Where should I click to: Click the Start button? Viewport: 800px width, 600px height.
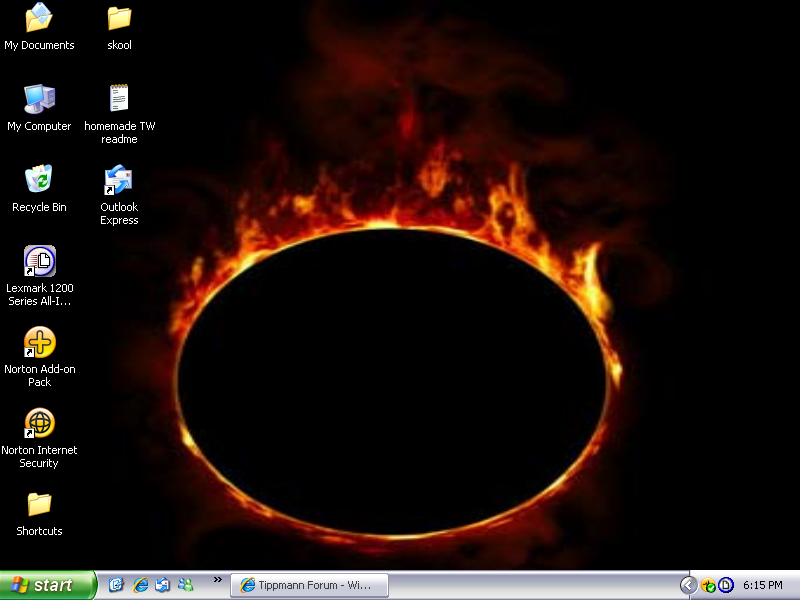click(x=47, y=585)
